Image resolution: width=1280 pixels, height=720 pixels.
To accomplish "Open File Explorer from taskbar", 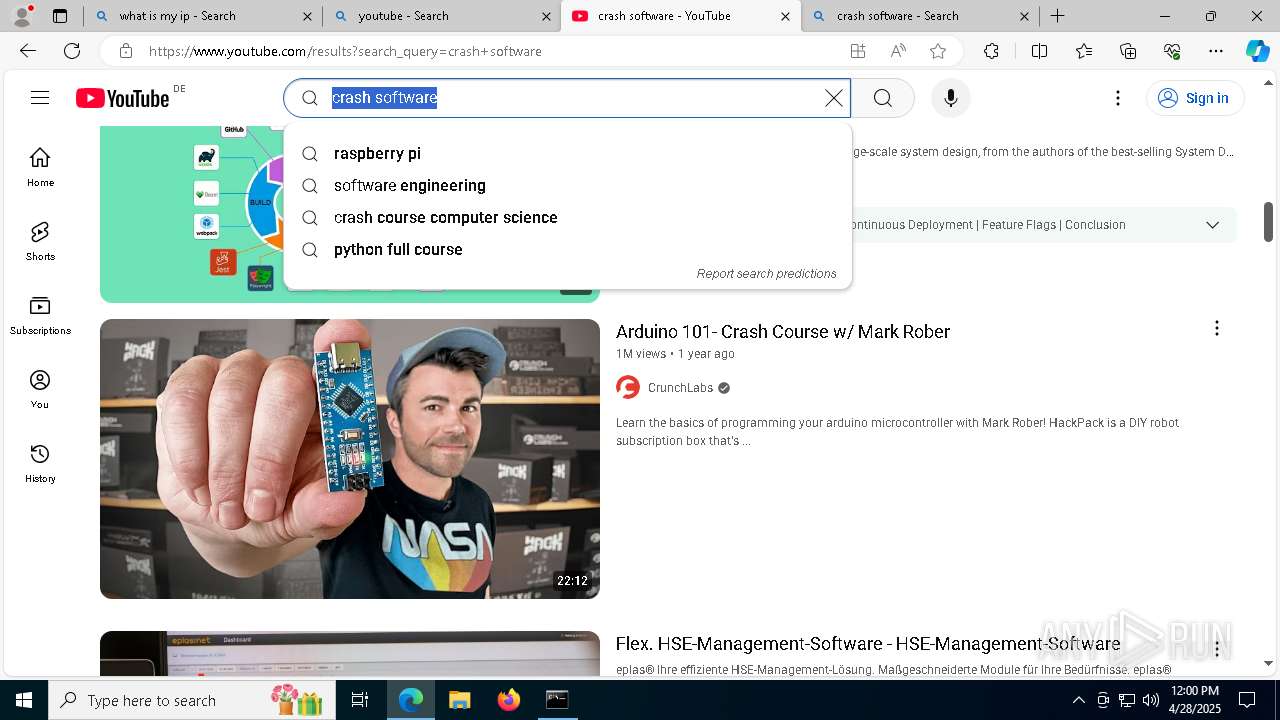I will point(459,700).
